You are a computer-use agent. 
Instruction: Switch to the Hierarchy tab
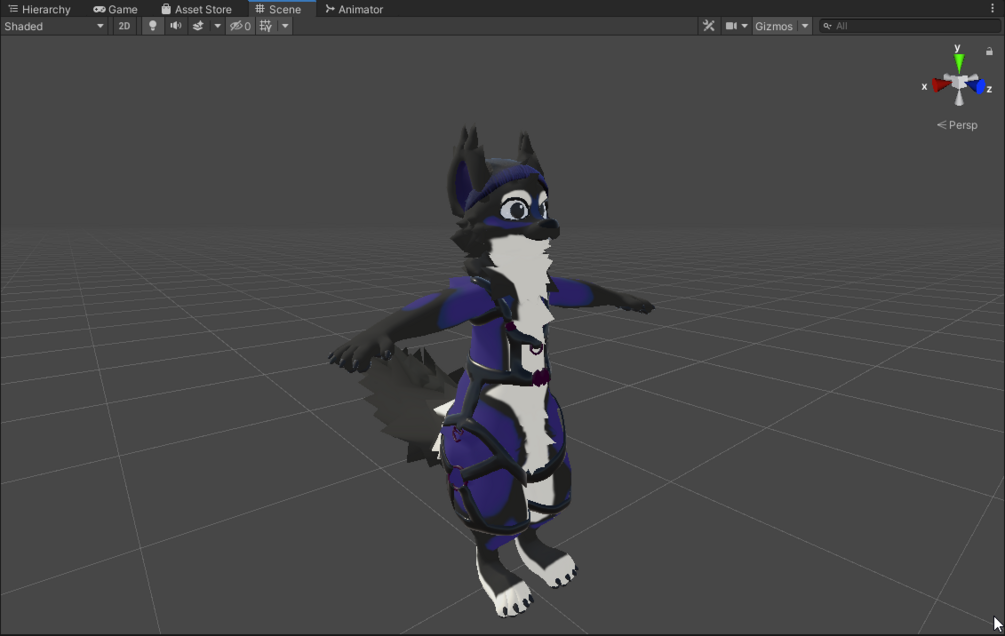[x=39, y=9]
